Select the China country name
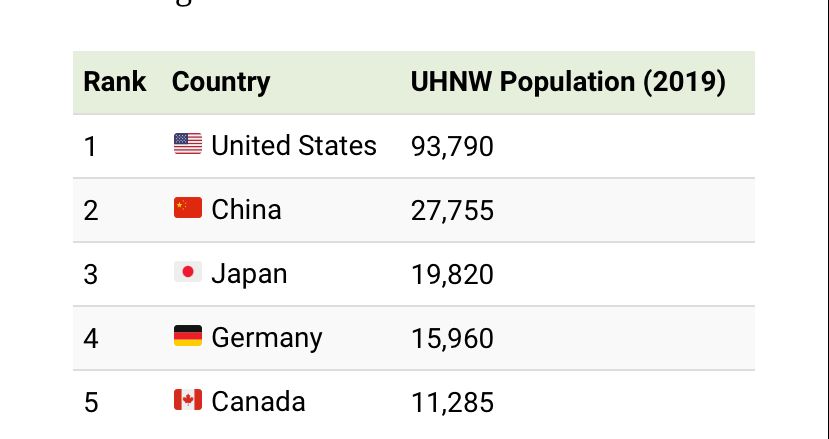Screen dimensions: 829x439 (246, 210)
